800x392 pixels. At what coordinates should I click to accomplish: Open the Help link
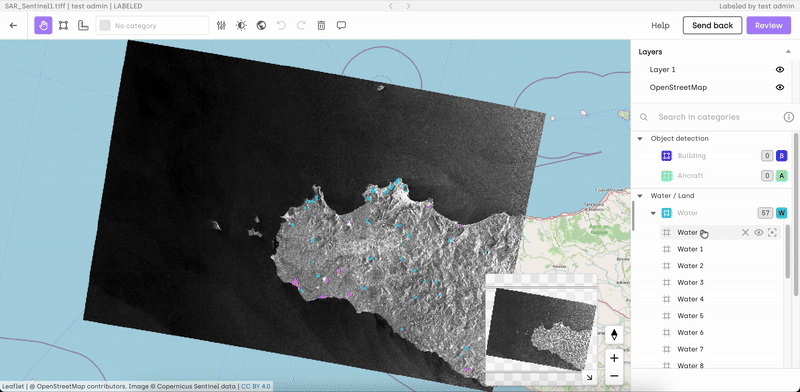(x=660, y=26)
